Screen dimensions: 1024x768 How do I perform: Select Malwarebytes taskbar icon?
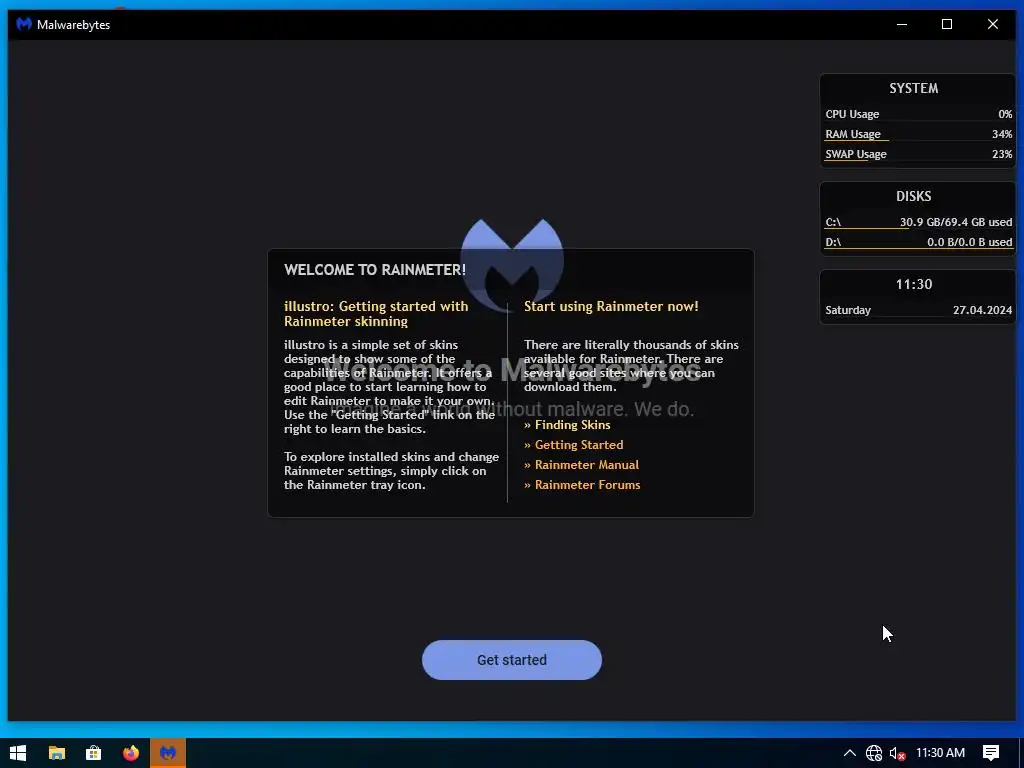tap(168, 753)
